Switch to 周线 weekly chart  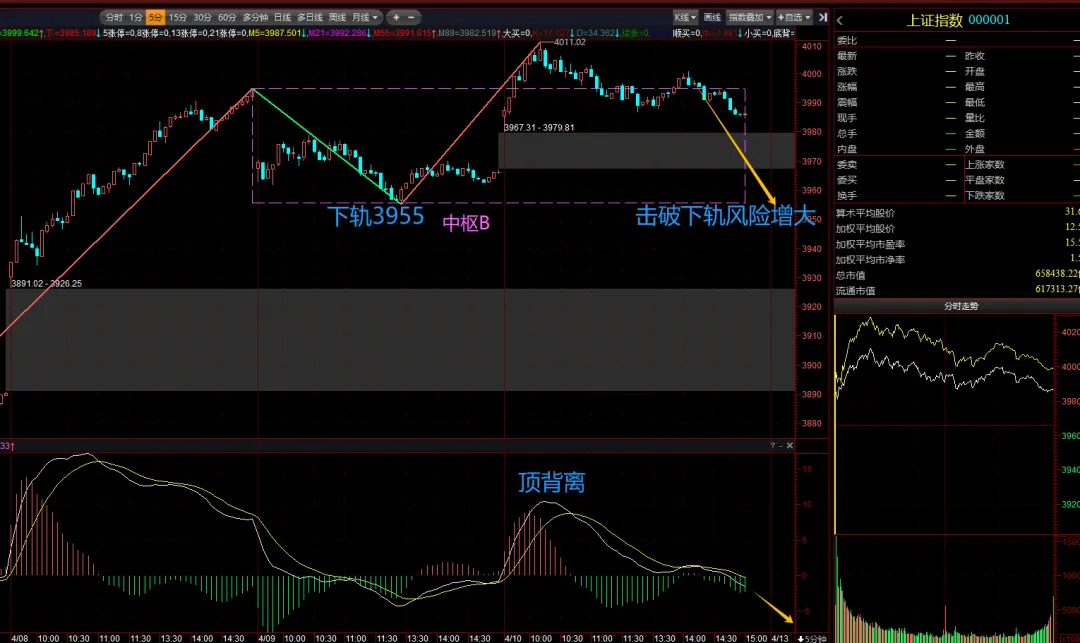pyautogui.click(x=338, y=17)
